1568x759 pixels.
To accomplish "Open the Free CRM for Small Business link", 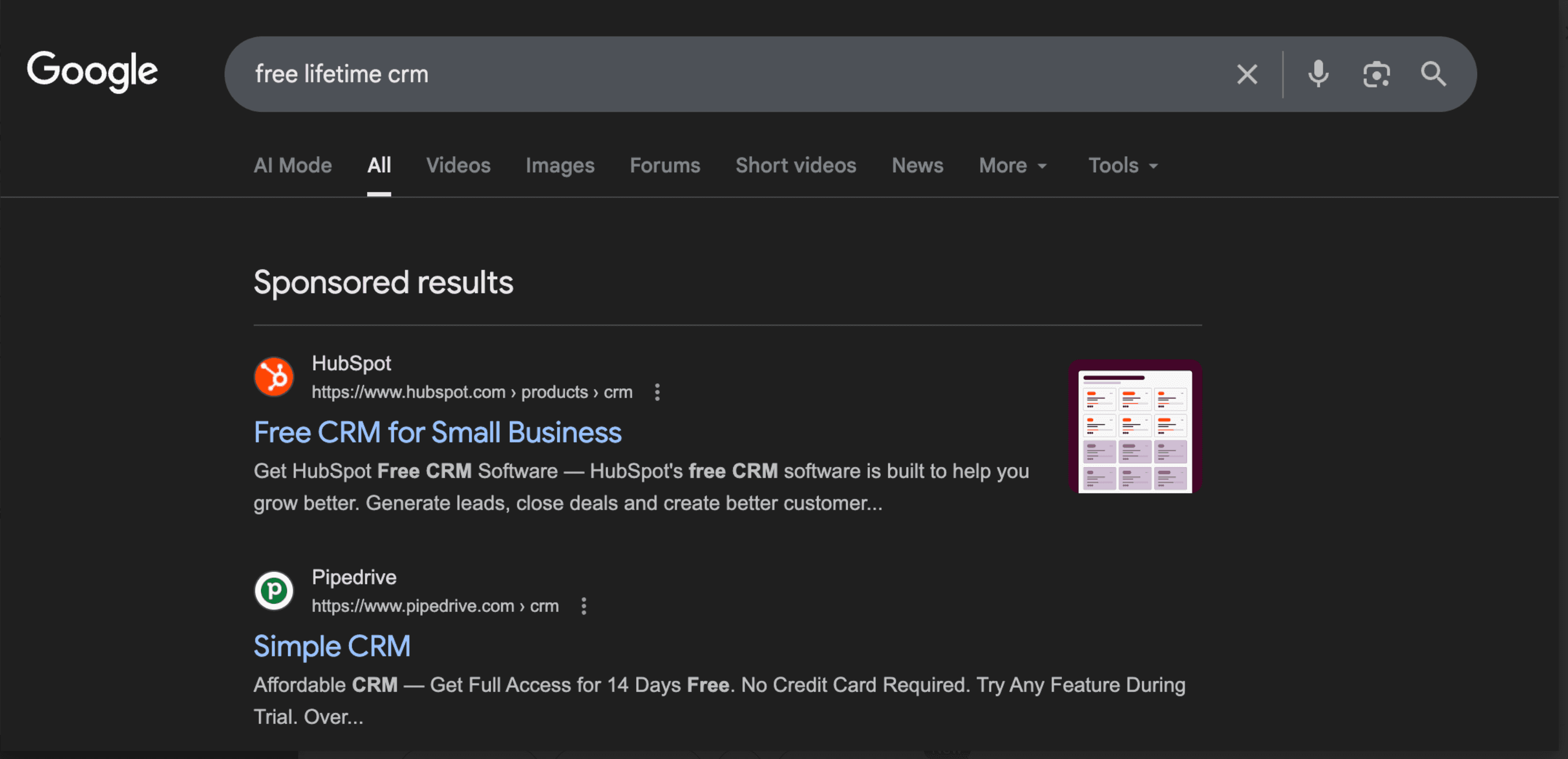I will coord(437,432).
